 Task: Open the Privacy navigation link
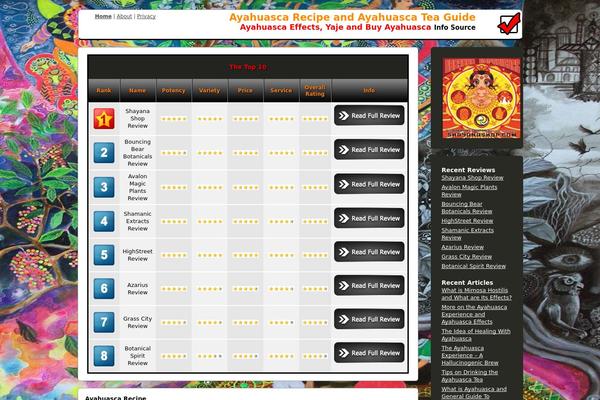coord(146,16)
